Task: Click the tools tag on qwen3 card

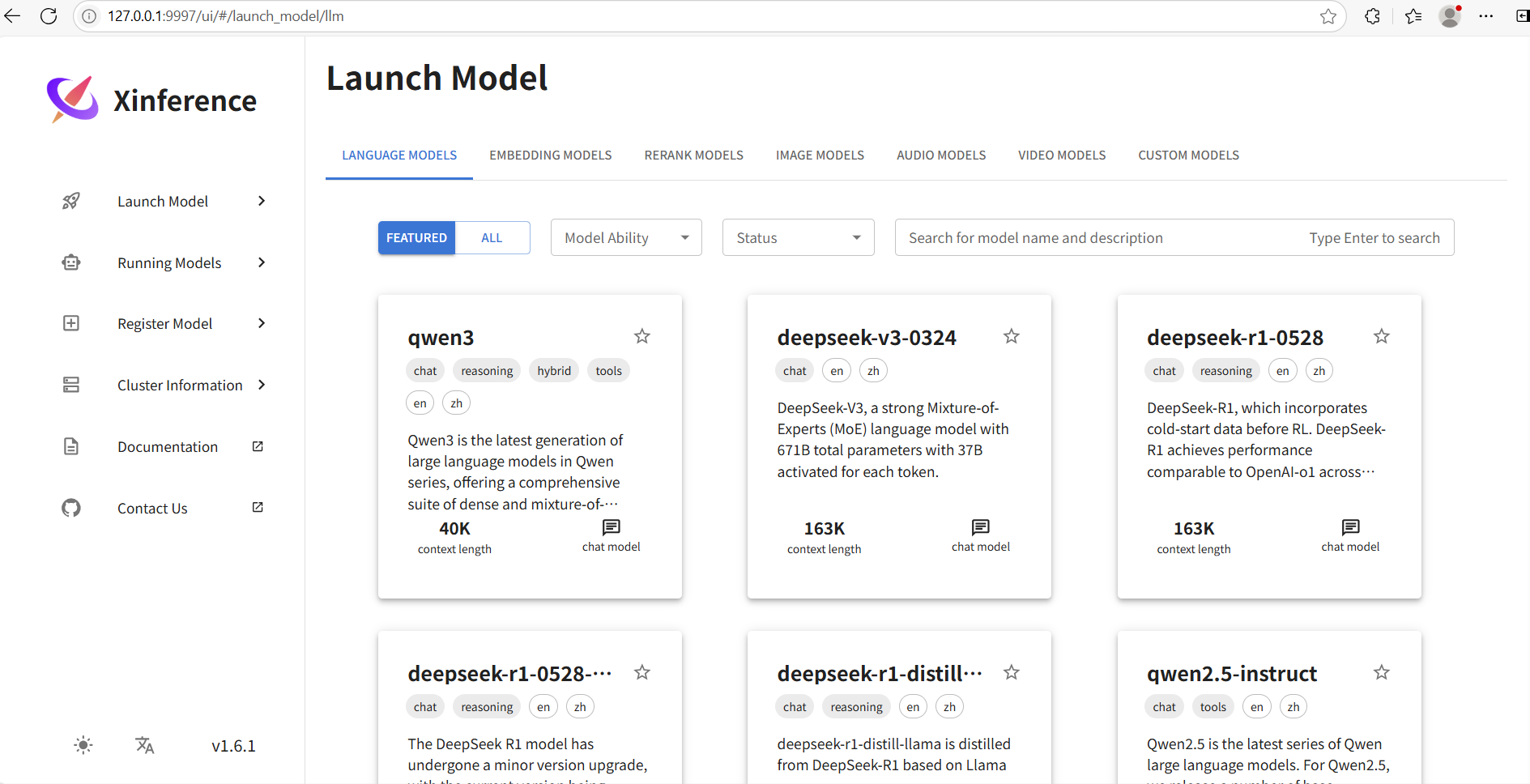Action: [x=608, y=371]
